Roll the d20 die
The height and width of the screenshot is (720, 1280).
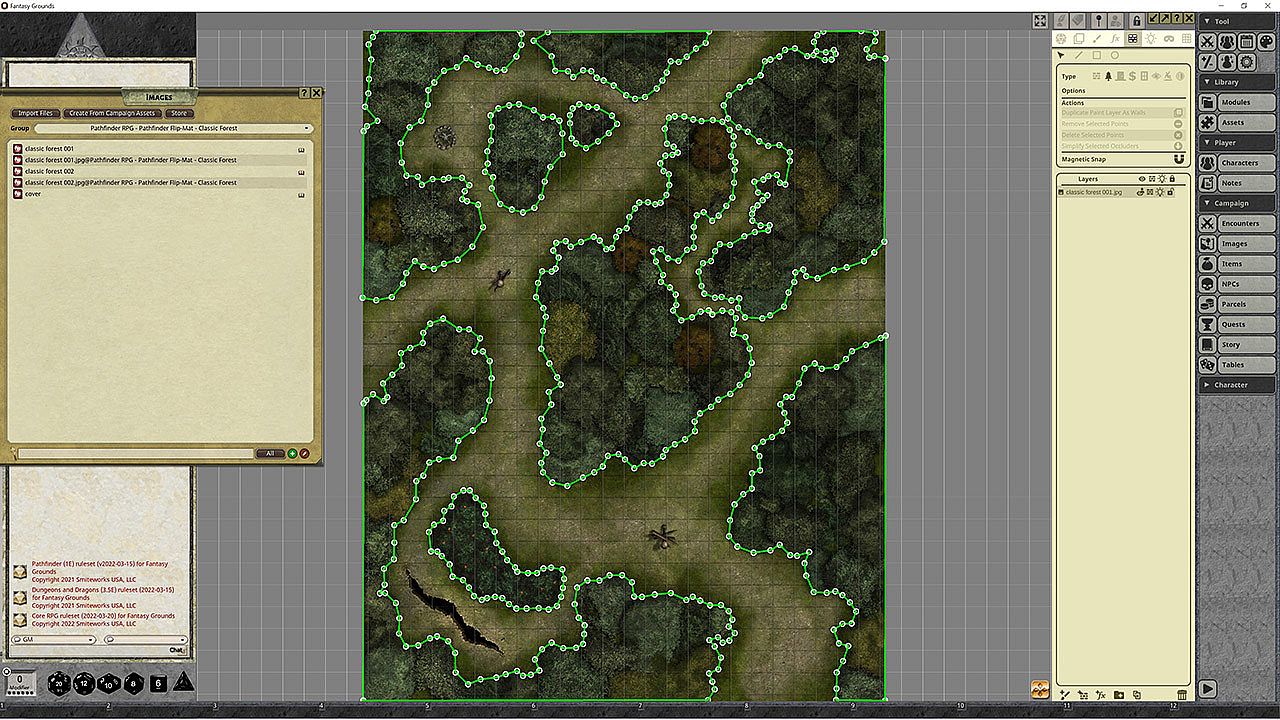pyautogui.click(x=58, y=684)
